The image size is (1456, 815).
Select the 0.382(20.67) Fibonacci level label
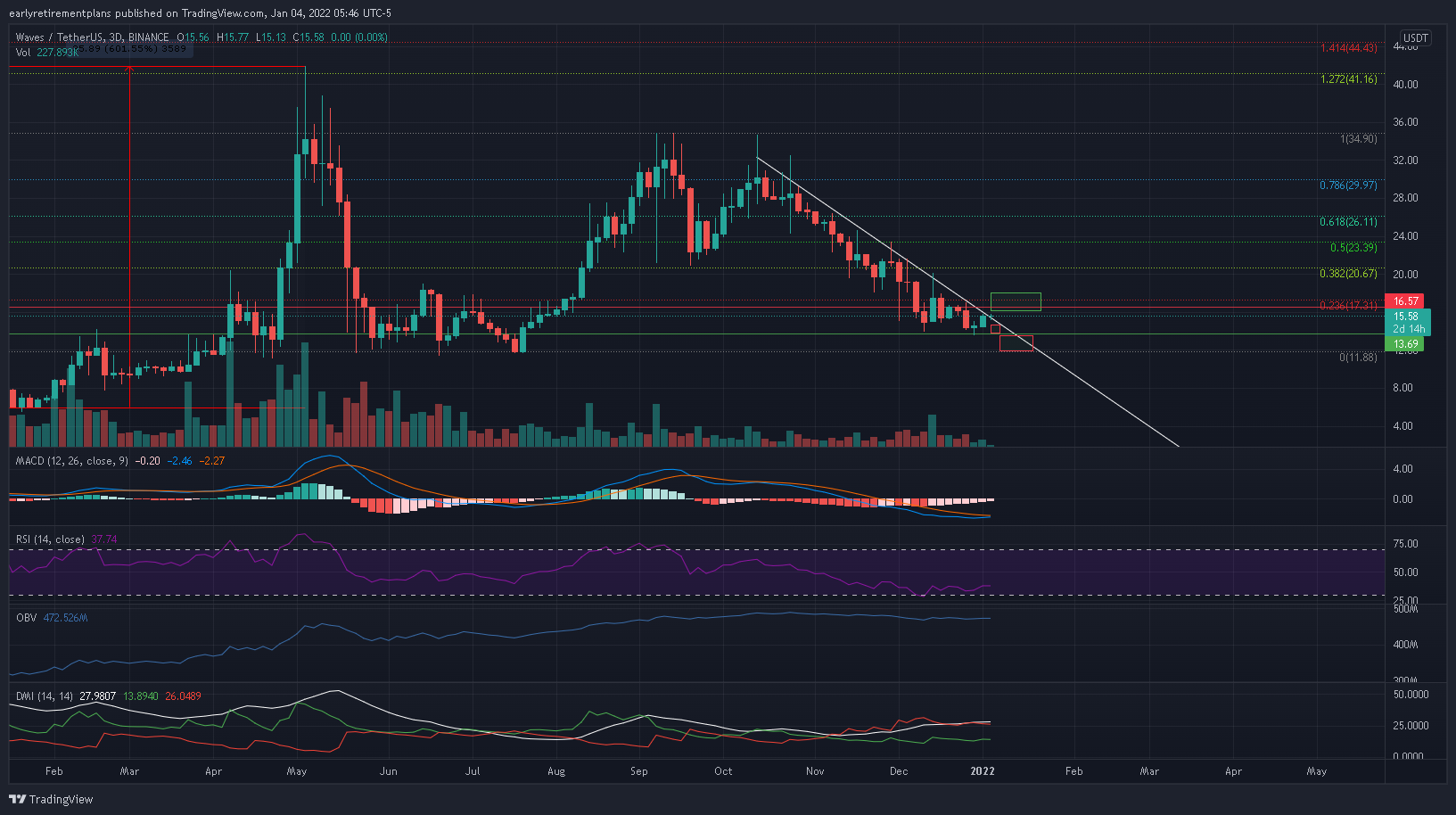click(1348, 274)
